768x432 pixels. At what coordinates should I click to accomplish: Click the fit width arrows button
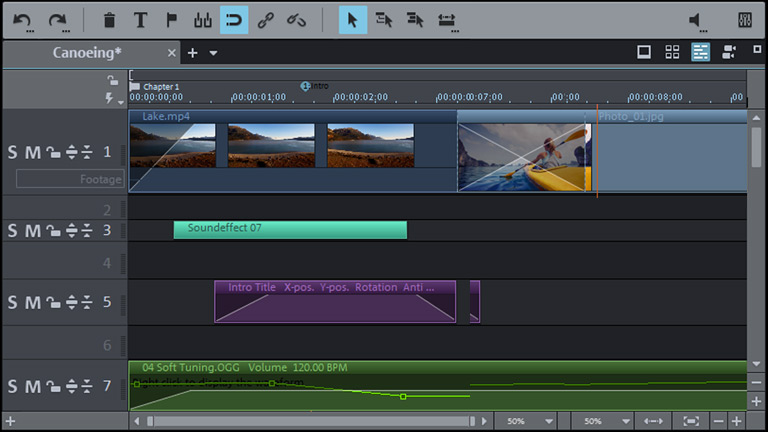tap(653, 421)
